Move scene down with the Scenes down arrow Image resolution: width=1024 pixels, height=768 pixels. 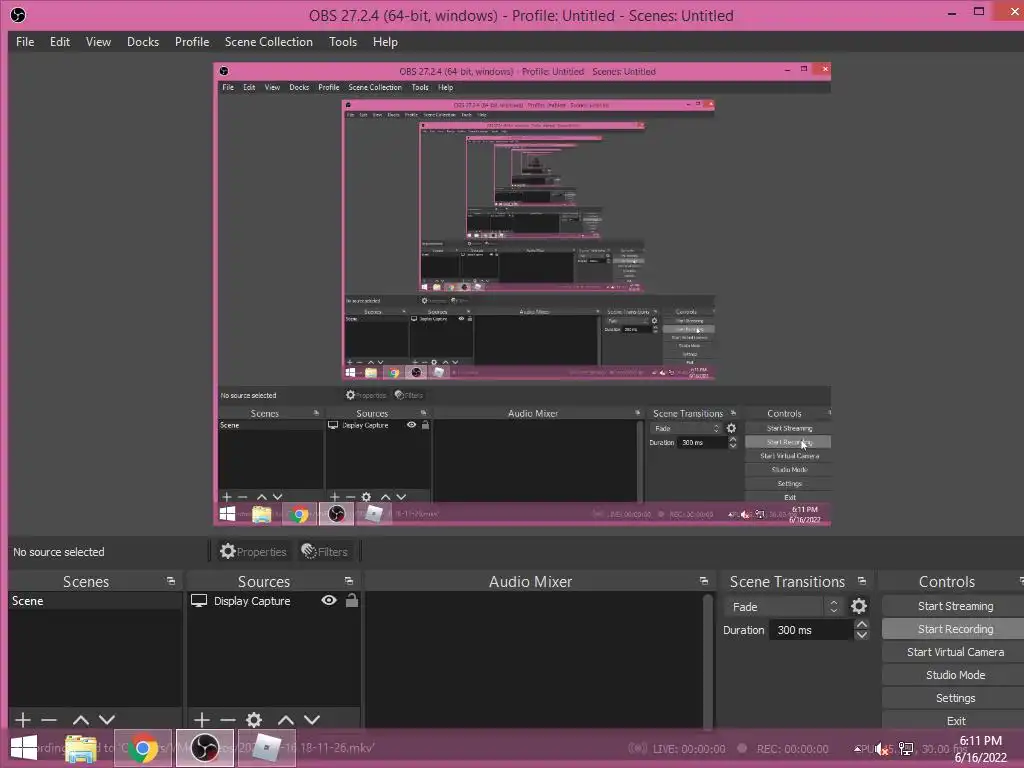click(107, 720)
